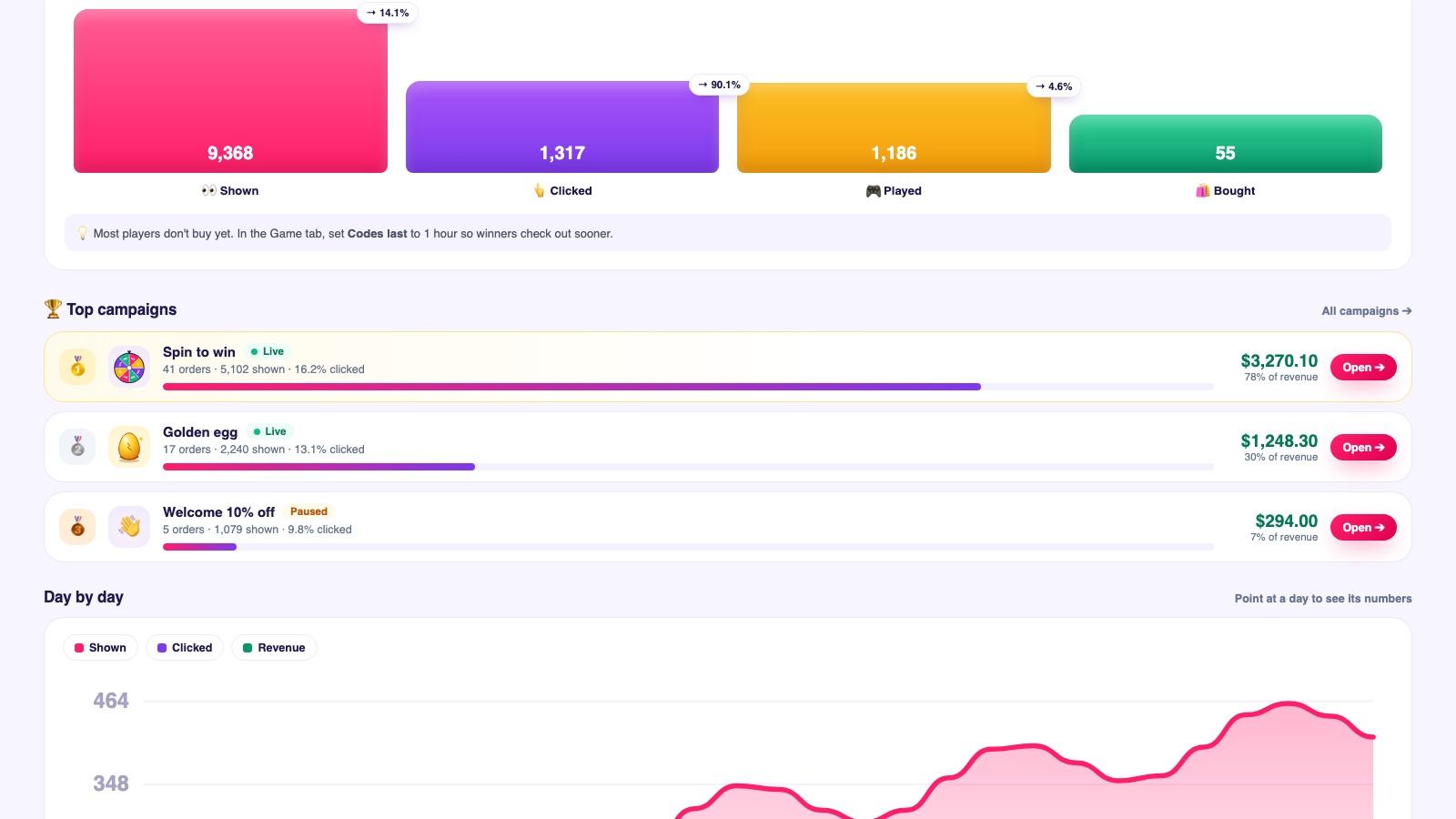Viewport: 1456px width, 819px height.
Task: Click the Golden egg campaign title
Action: (200, 432)
